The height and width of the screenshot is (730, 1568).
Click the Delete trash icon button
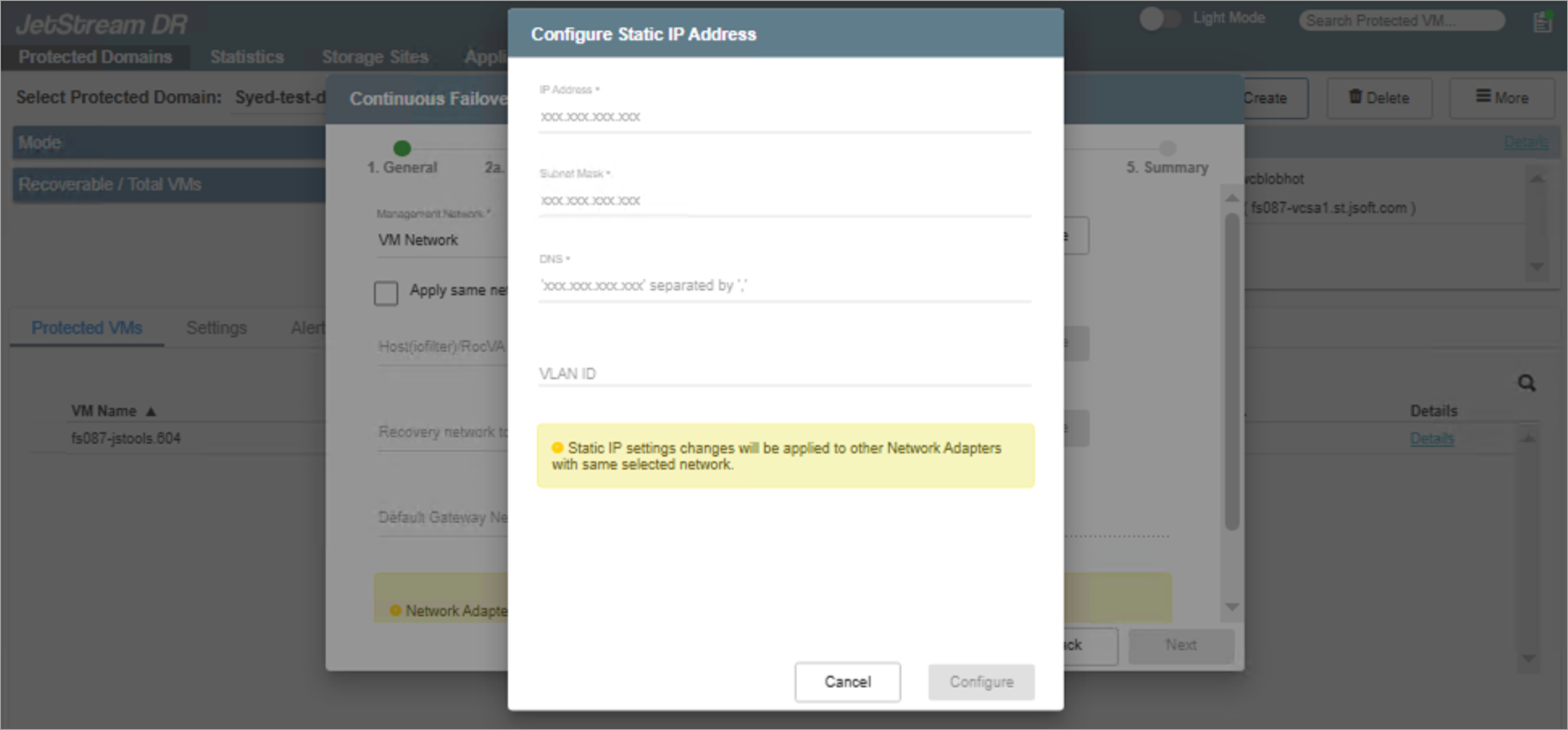(x=1379, y=98)
